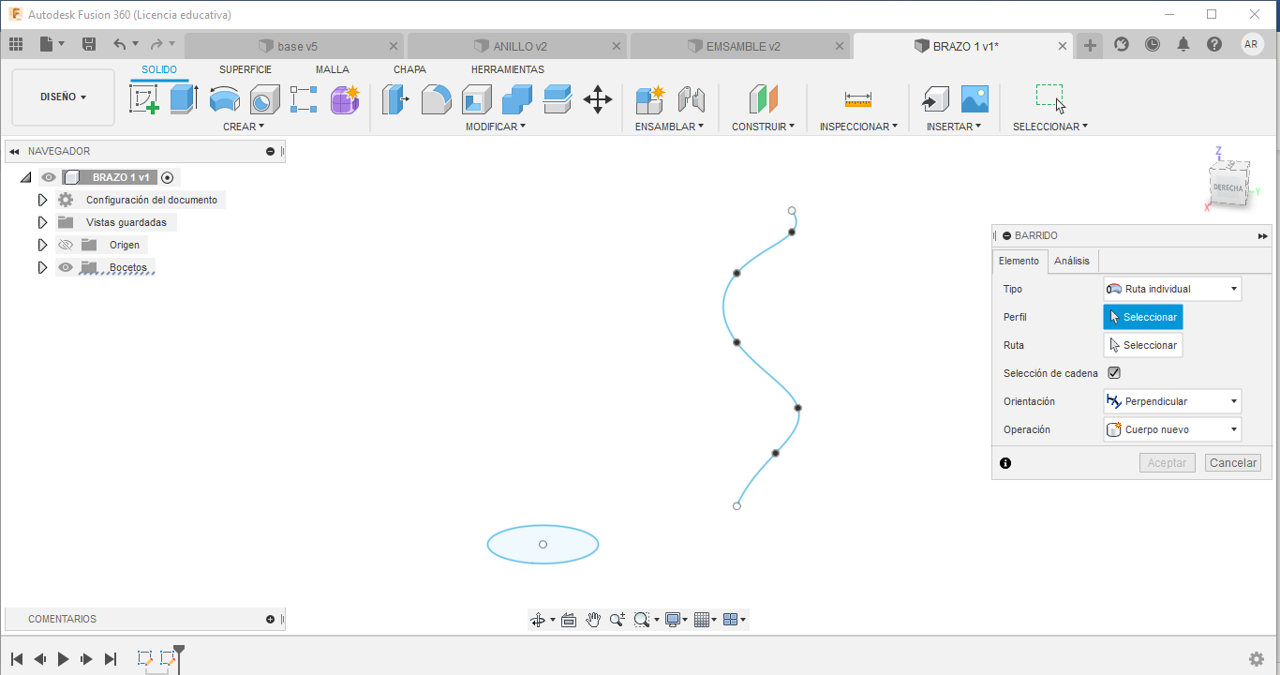Expand the Origen node
This screenshot has width=1280, height=675.
(x=42, y=245)
